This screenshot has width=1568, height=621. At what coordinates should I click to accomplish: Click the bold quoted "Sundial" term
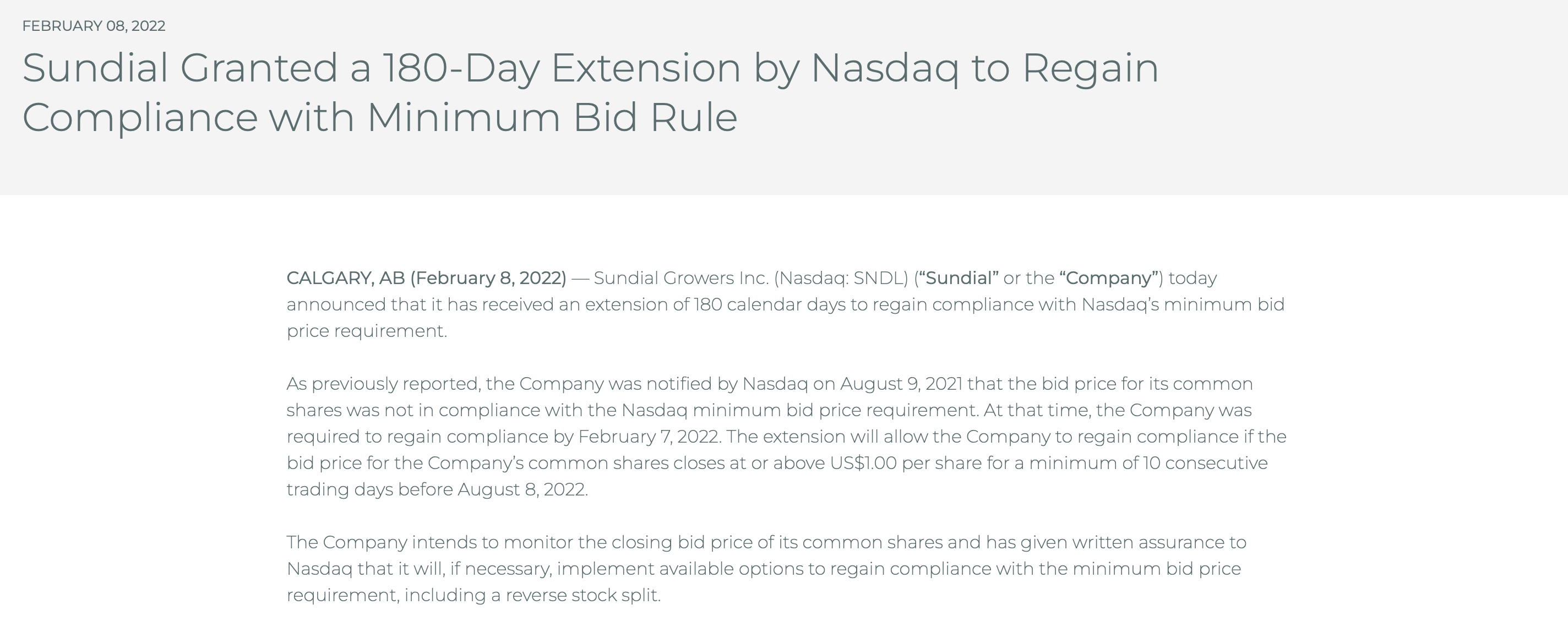tap(959, 278)
